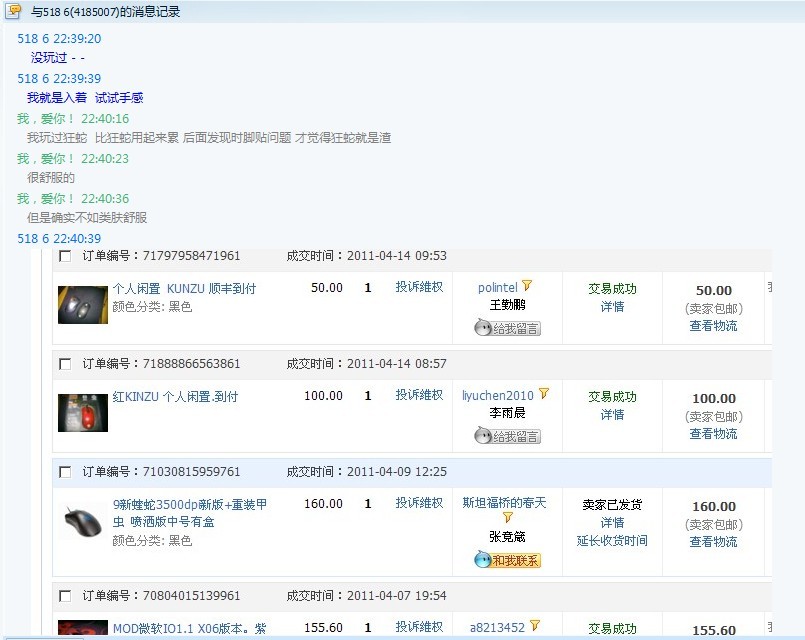Click 查看物流 for the 100.00 order
Image resolution: width=805 pixels, height=640 pixels.
[x=713, y=434]
